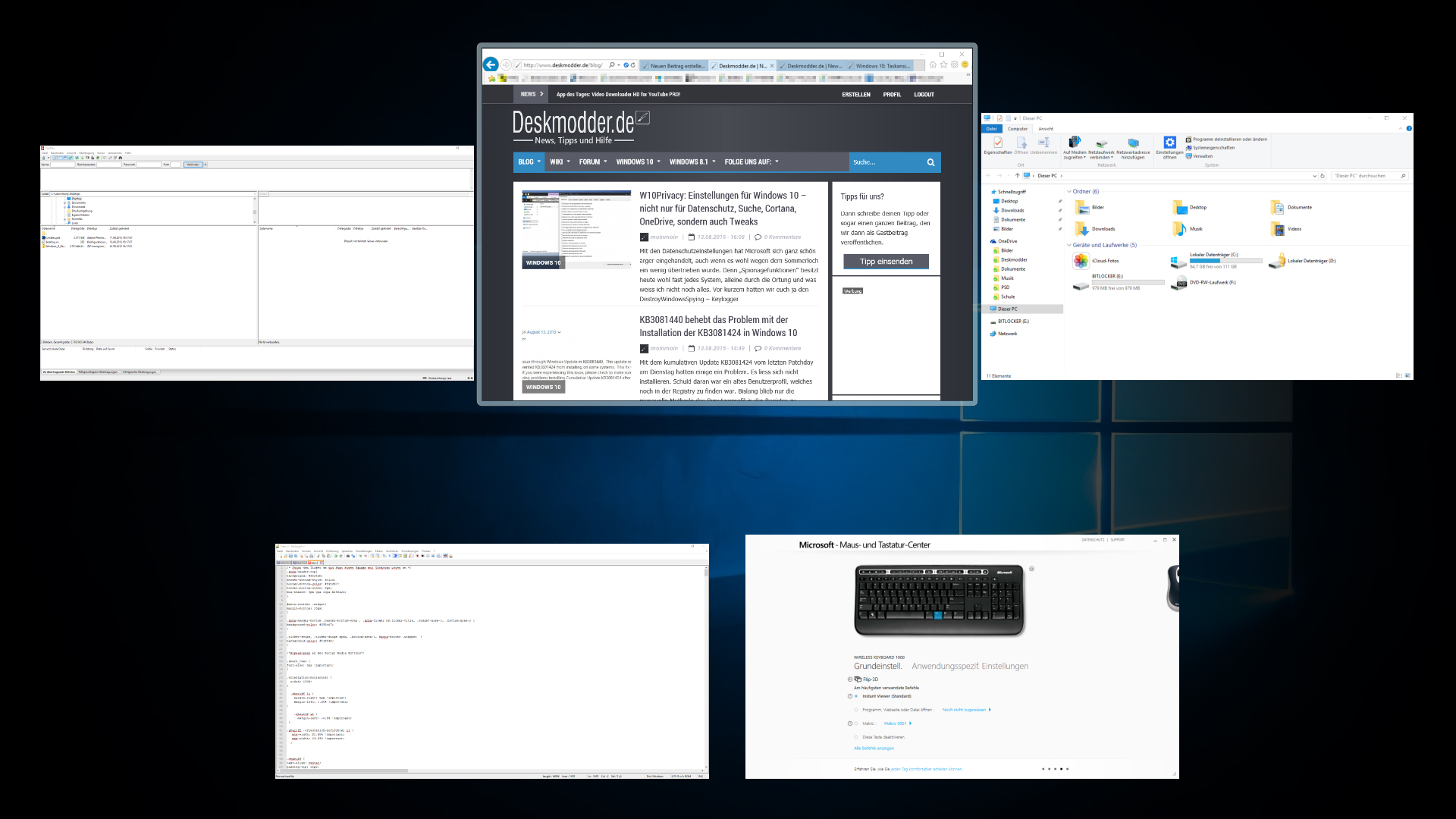Click the ERSTELLEN link on Deskmodder

click(856, 95)
